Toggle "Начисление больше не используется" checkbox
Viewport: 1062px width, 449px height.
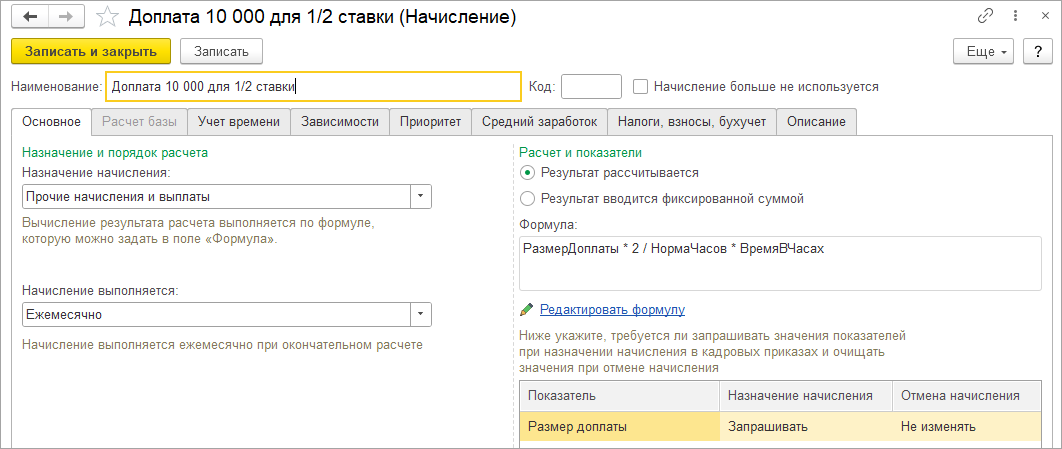point(641,86)
